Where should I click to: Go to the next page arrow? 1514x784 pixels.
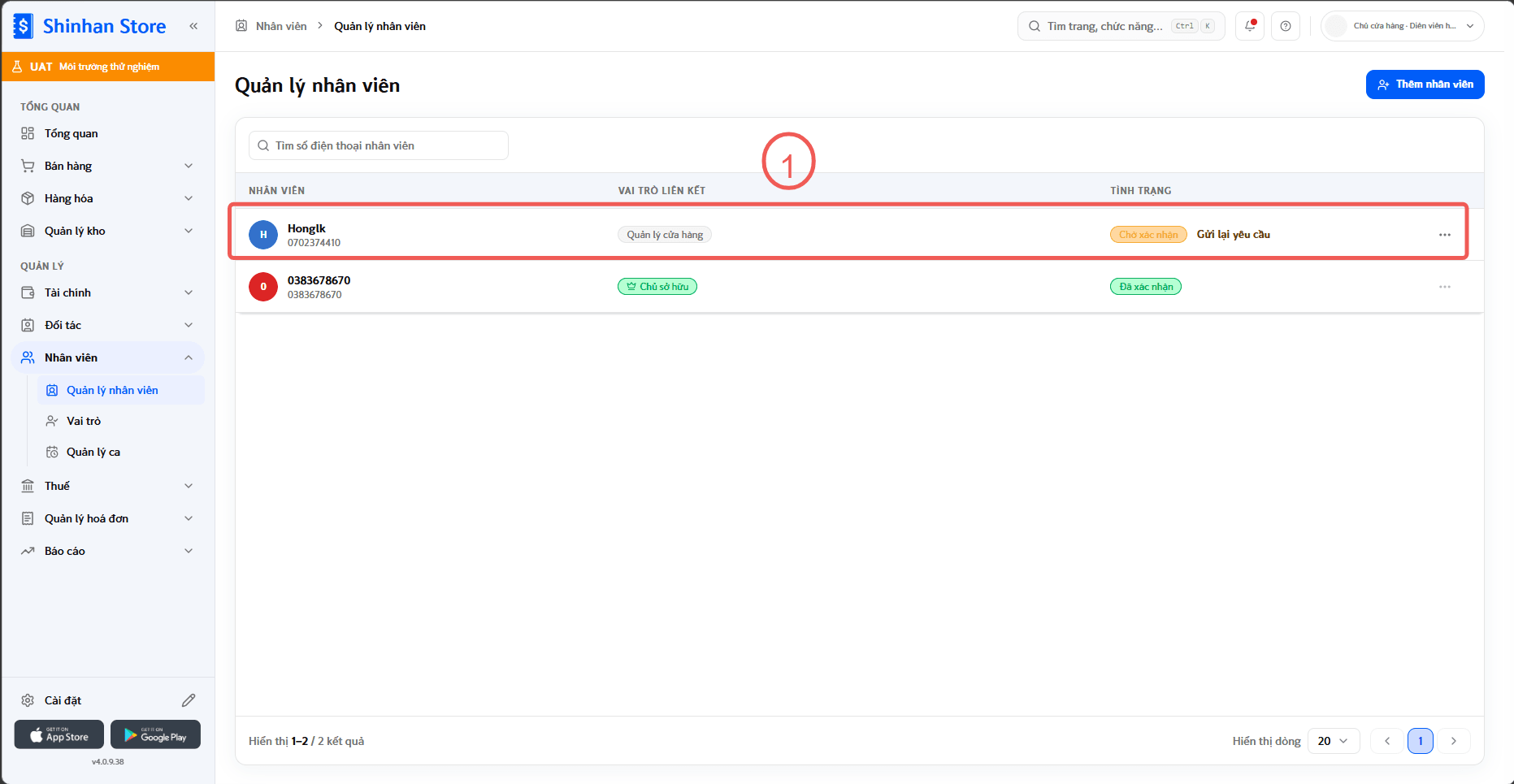point(1454,741)
